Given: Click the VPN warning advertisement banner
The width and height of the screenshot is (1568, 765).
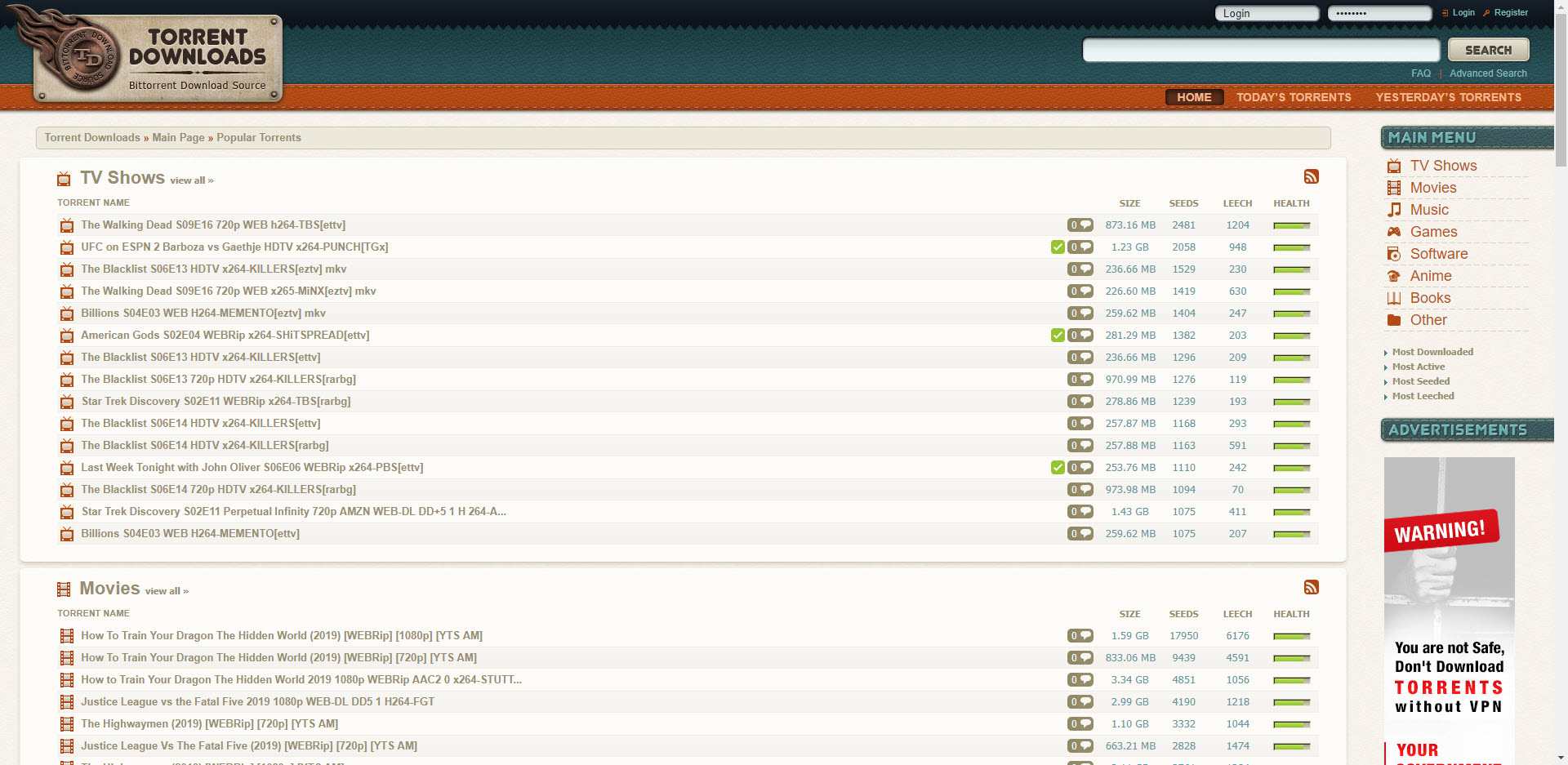Looking at the screenshot, I should [1449, 611].
